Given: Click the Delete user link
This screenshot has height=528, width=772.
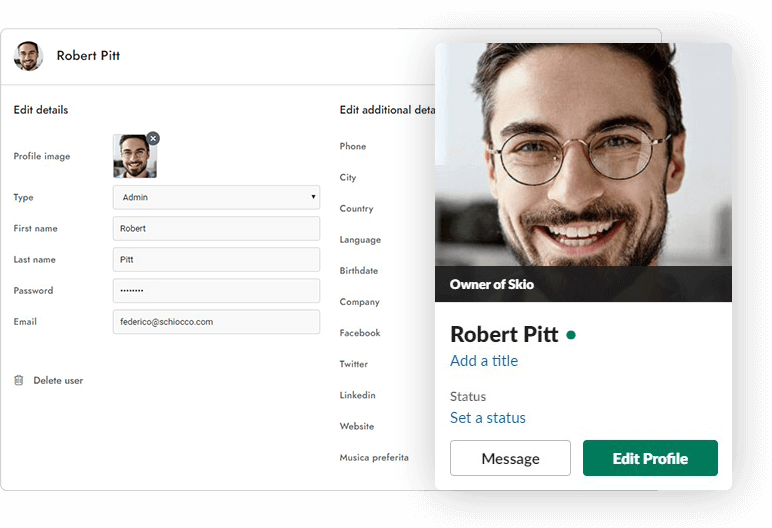Looking at the screenshot, I should 58,380.
